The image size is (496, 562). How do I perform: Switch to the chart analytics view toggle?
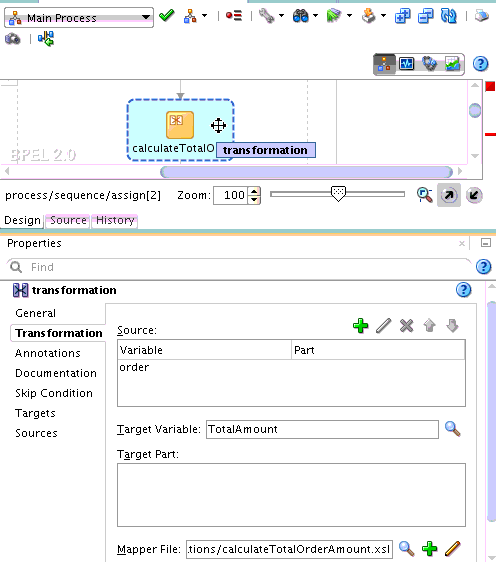[x=452, y=64]
